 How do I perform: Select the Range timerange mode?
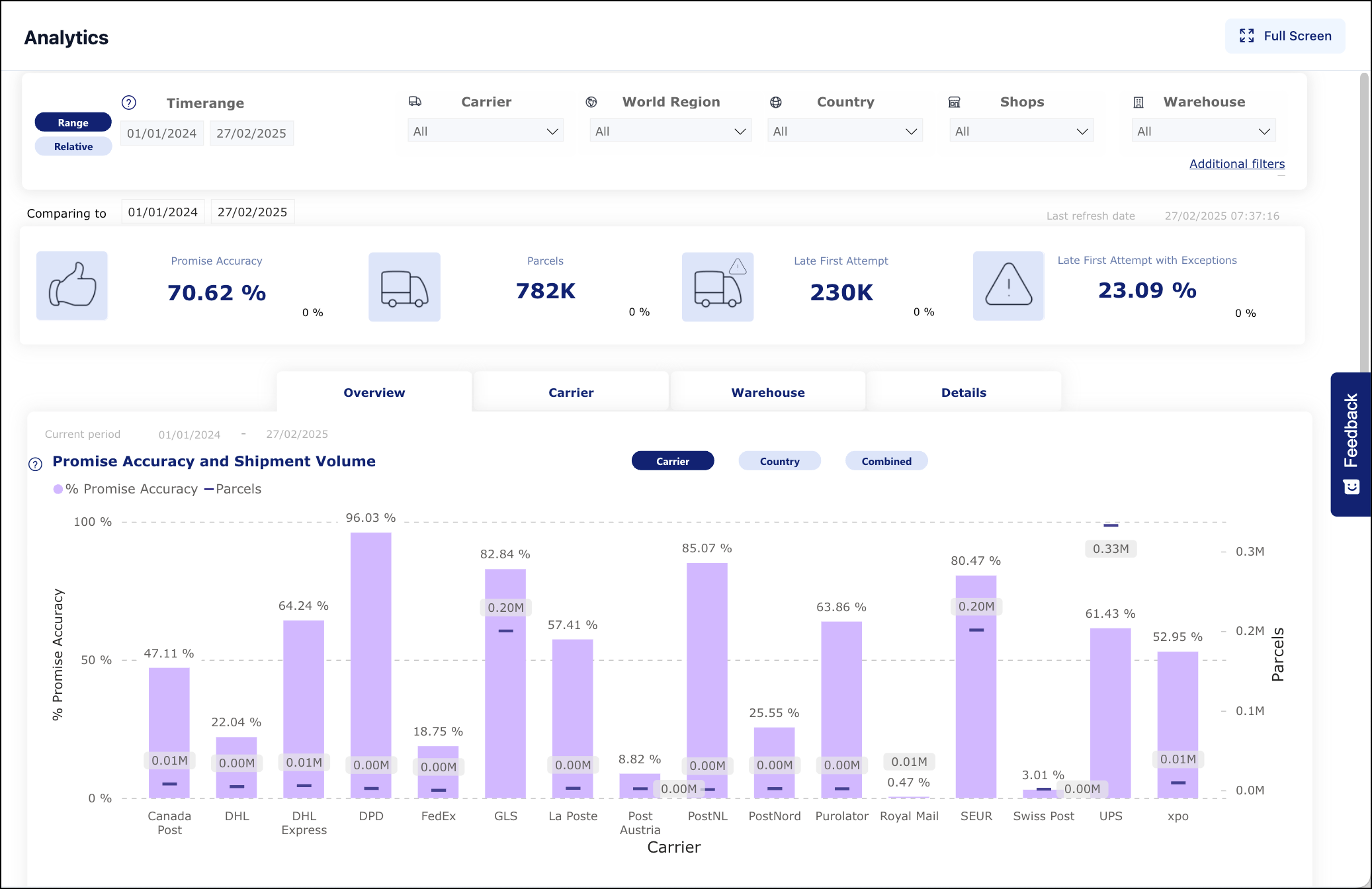pos(73,122)
